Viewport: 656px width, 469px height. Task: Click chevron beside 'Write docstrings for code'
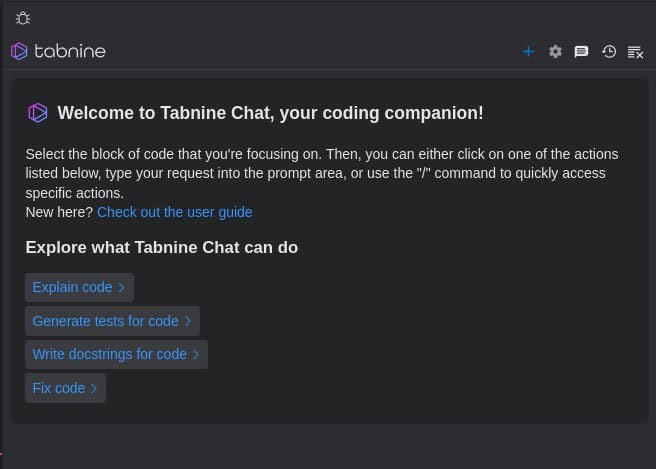pyautogui.click(x=196, y=355)
